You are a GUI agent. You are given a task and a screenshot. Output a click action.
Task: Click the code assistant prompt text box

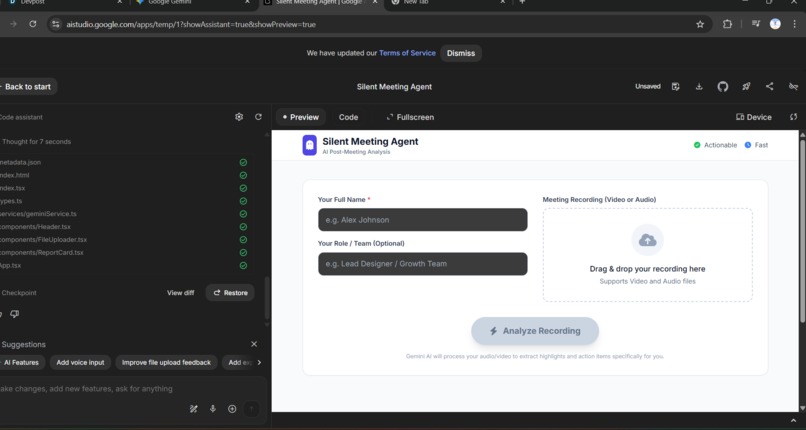[129, 389]
